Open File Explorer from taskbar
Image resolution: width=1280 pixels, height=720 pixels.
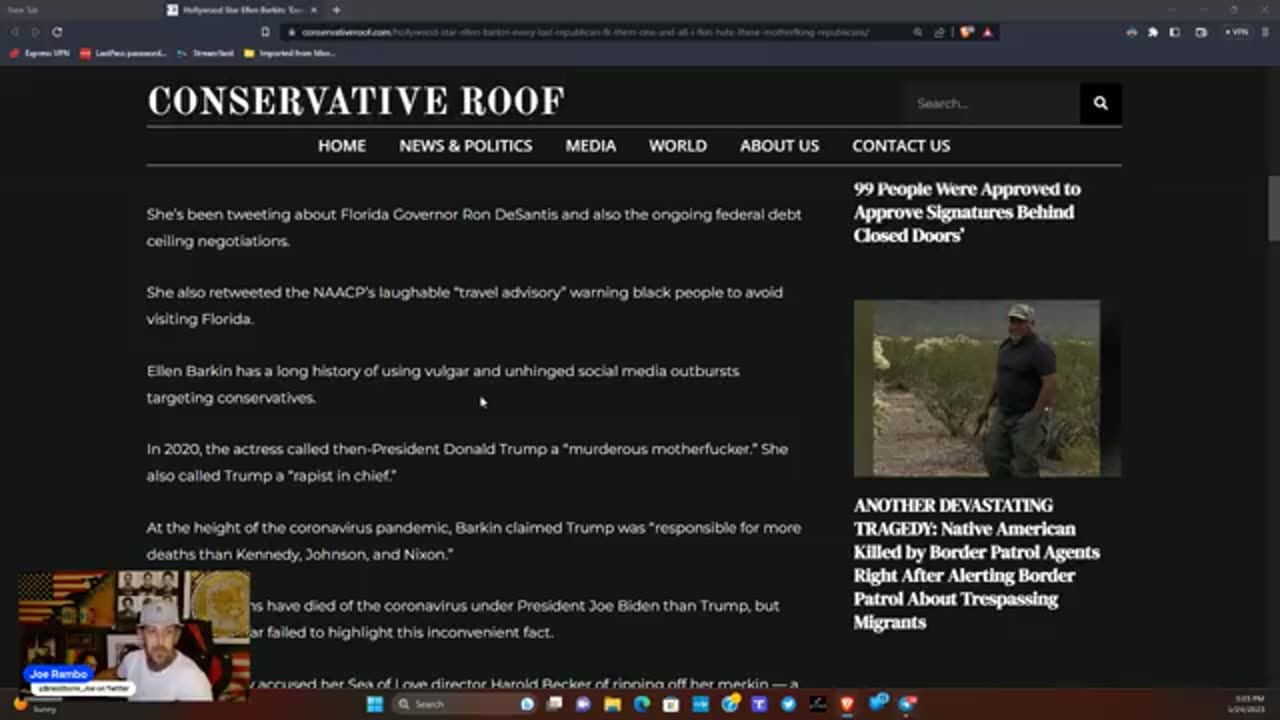[612, 704]
